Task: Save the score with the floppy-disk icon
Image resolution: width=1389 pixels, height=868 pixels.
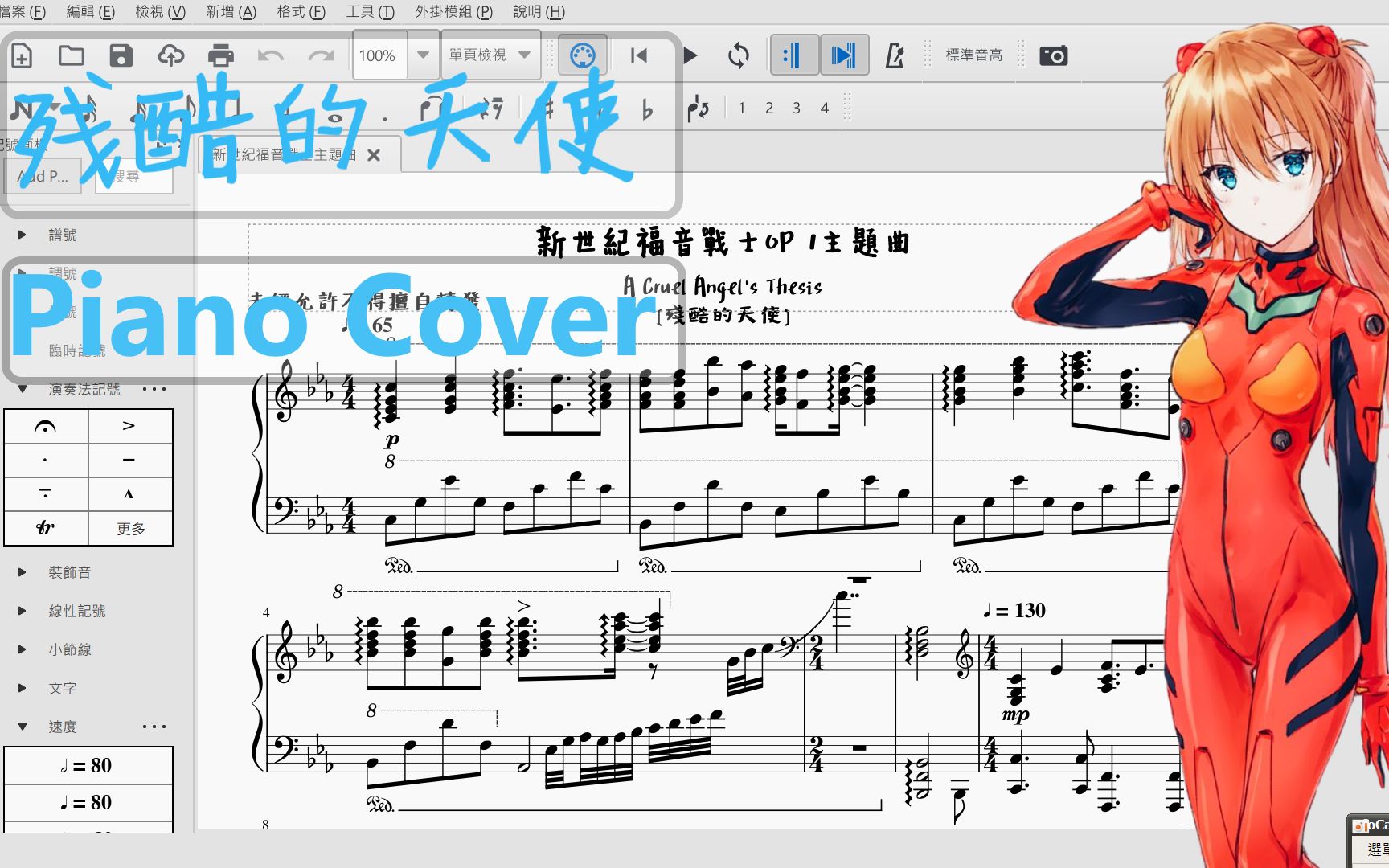Action: (121, 55)
